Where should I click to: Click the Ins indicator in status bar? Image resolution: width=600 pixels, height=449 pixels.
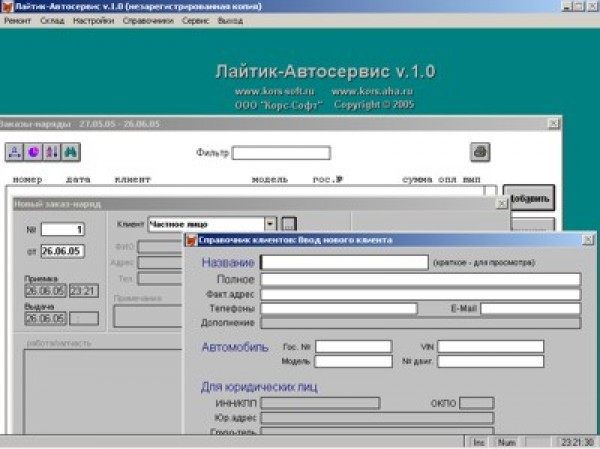[478, 442]
